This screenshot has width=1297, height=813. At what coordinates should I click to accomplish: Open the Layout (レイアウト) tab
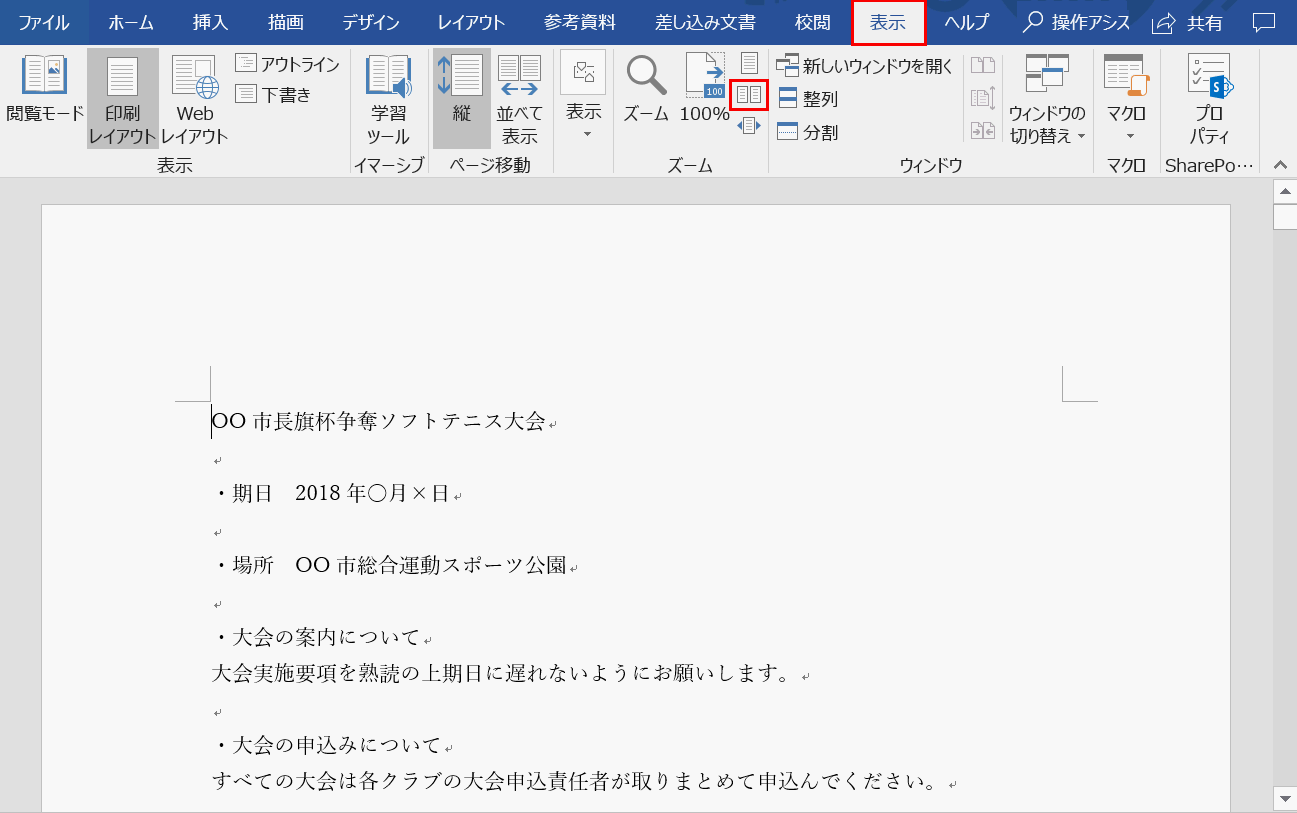click(472, 22)
